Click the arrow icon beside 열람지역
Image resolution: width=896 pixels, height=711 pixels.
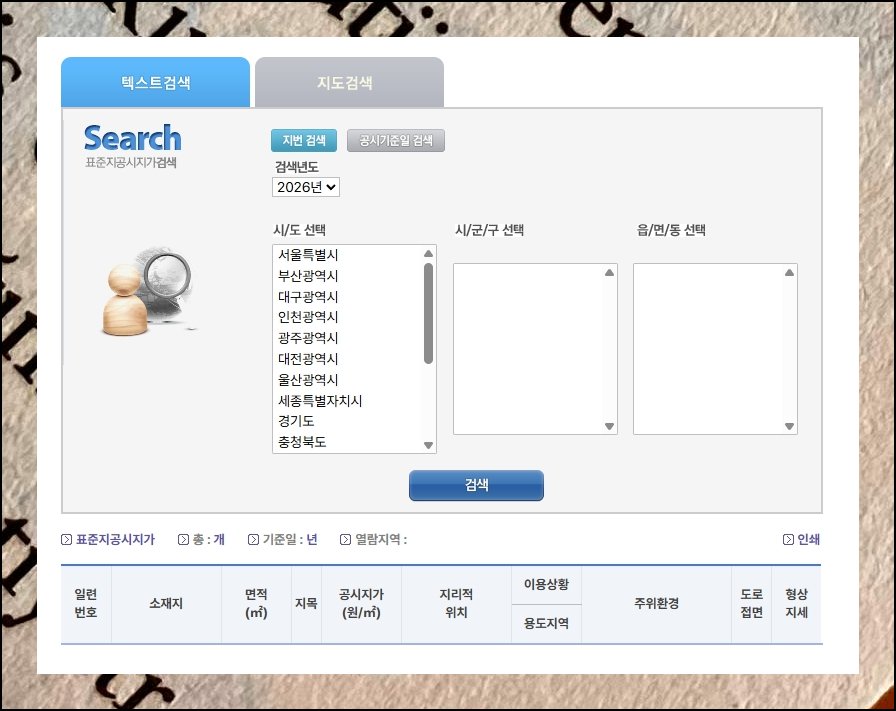pos(345,540)
